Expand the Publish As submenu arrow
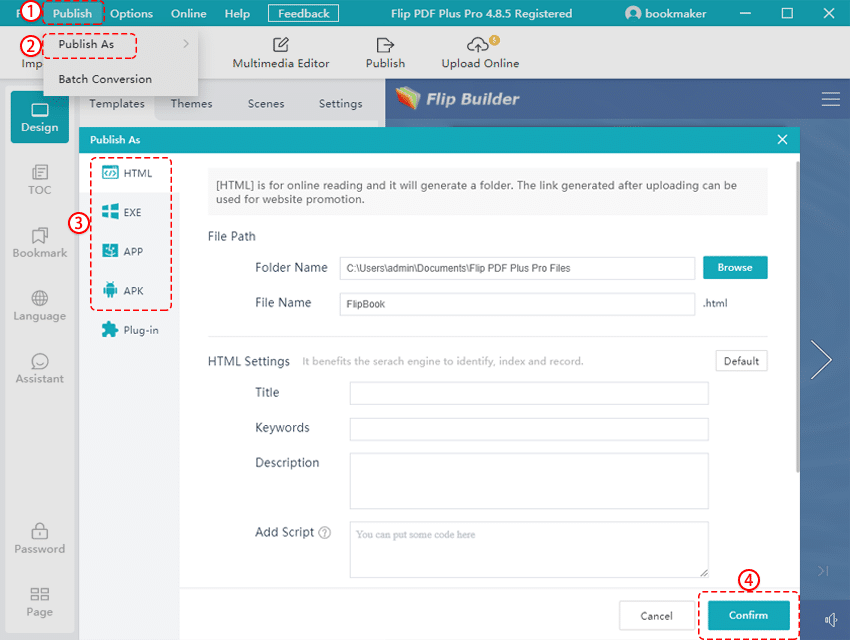 (x=186, y=43)
